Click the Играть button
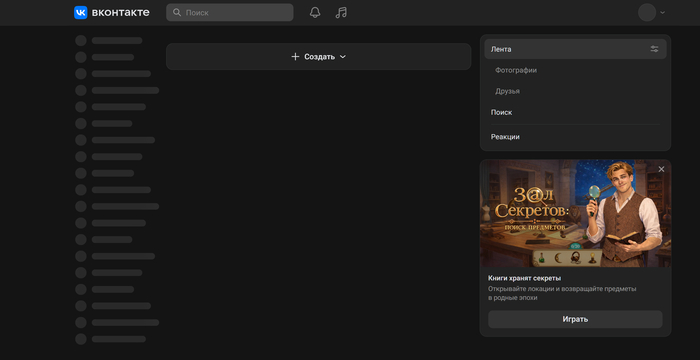 pos(575,319)
